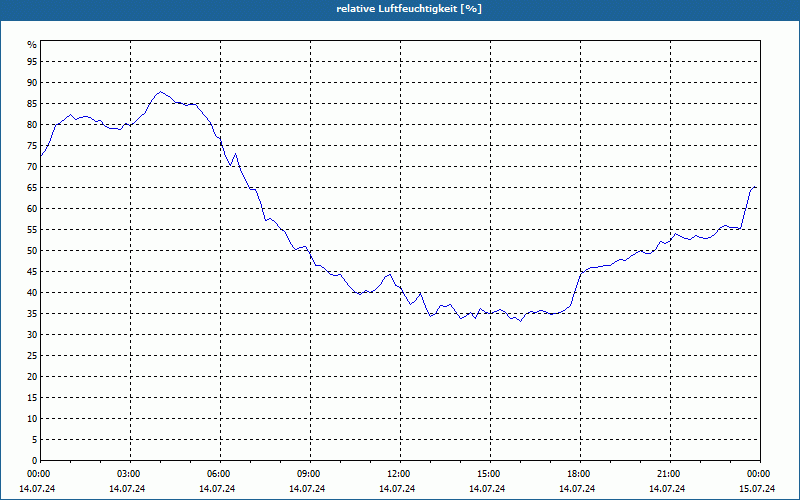The width and height of the screenshot is (800, 500).
Task: Click the y-axis label '50'
Action: [x=32, y=251]
